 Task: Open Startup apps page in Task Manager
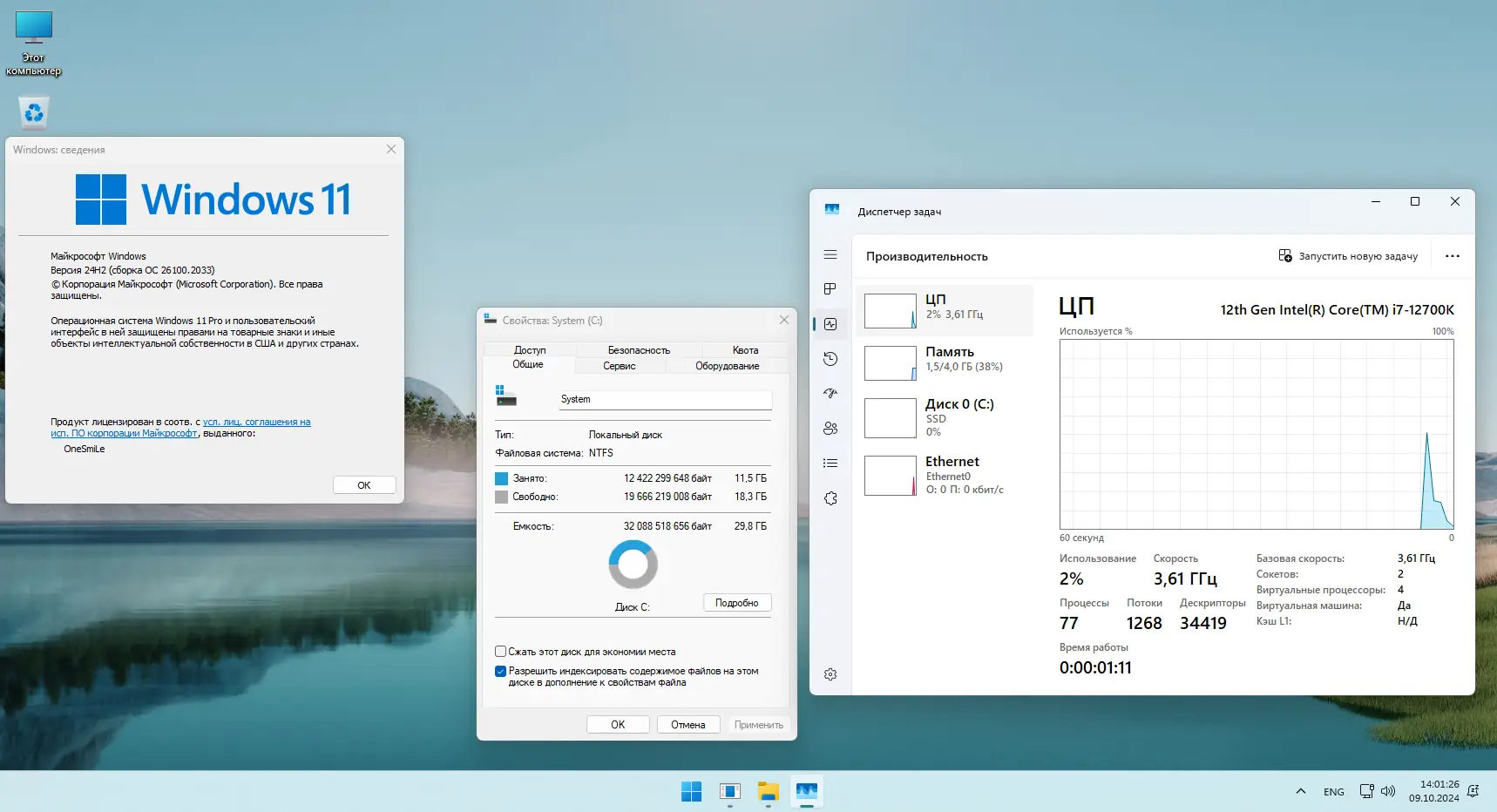pyautogui.click(x=830, y=394)
